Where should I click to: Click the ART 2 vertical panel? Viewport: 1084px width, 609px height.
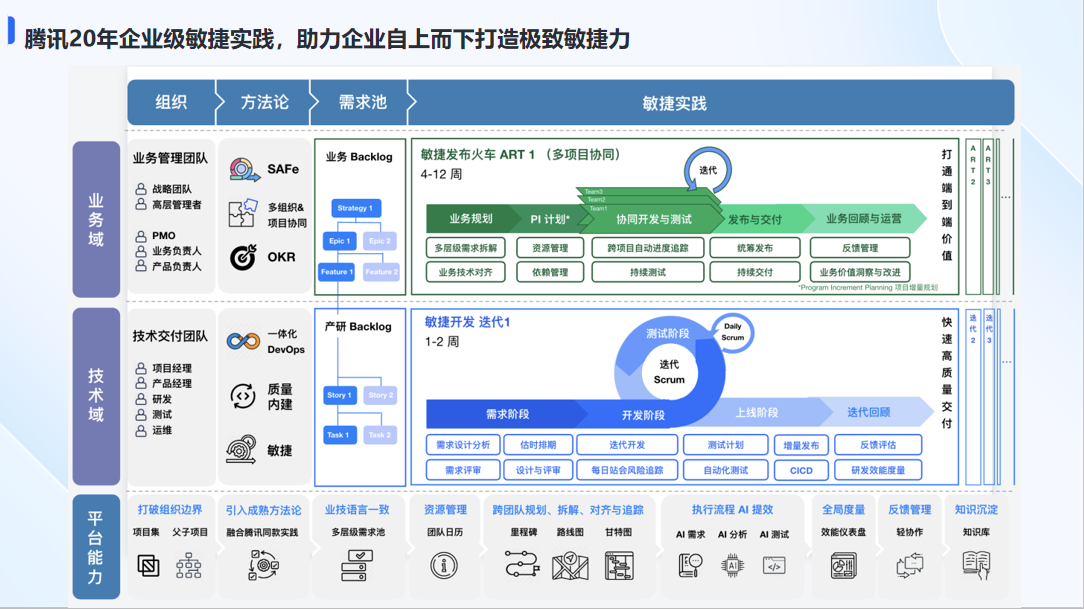point(973,216)
